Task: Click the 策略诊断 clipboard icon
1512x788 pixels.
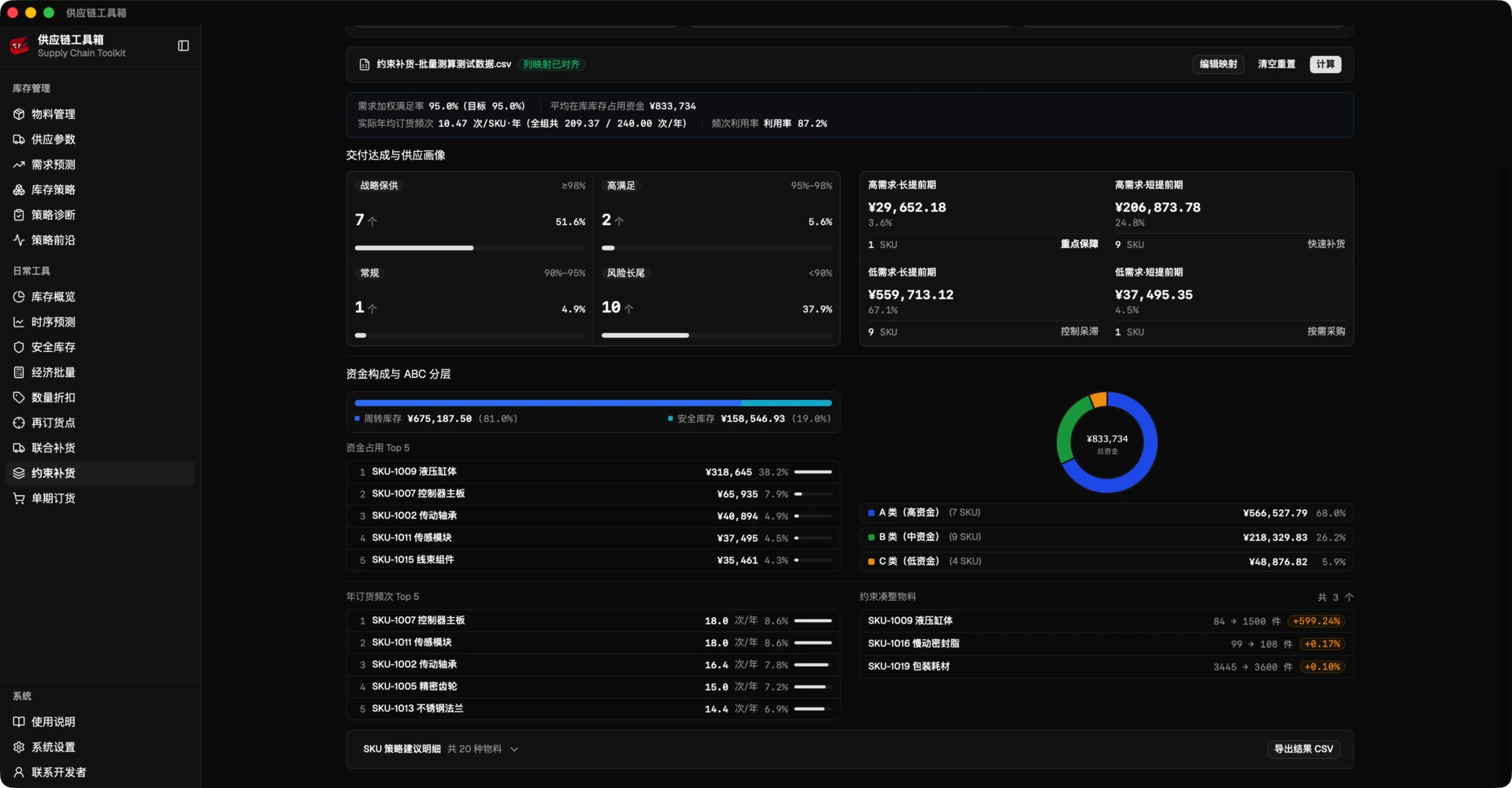Action: [x=19, y=215]
